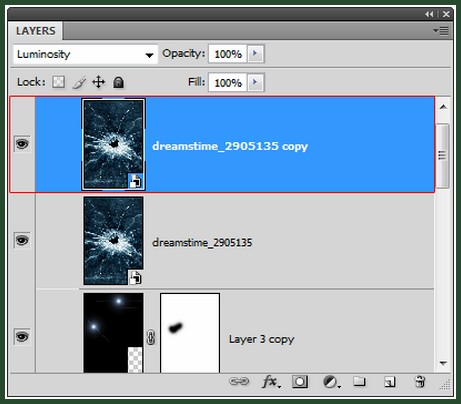Create a new group folder
This screenshot has height=404, width=461.
coord(359,381)
